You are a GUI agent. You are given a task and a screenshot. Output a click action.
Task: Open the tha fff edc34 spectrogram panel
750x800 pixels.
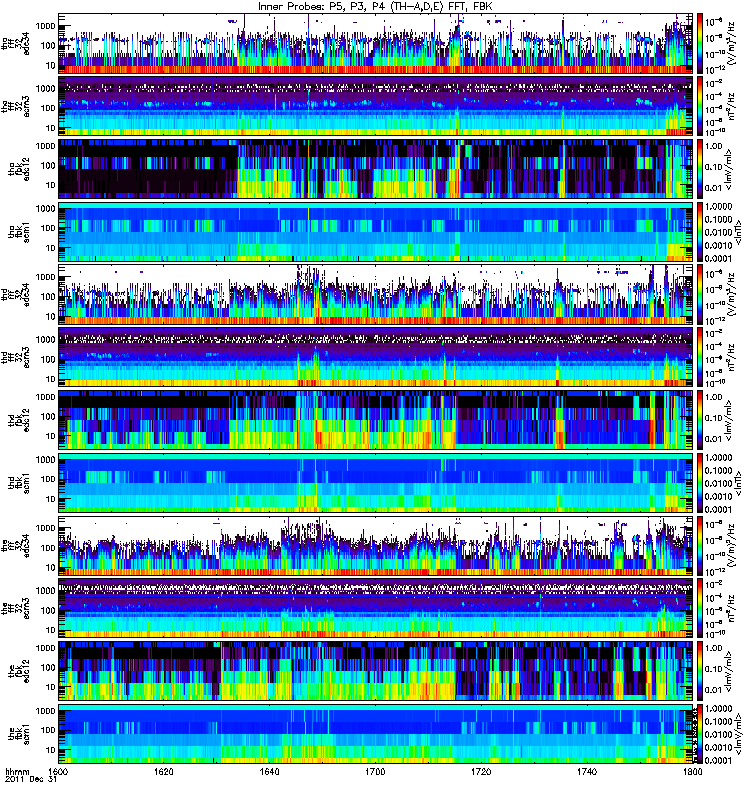pyautogui.click(x=376, y=43)
